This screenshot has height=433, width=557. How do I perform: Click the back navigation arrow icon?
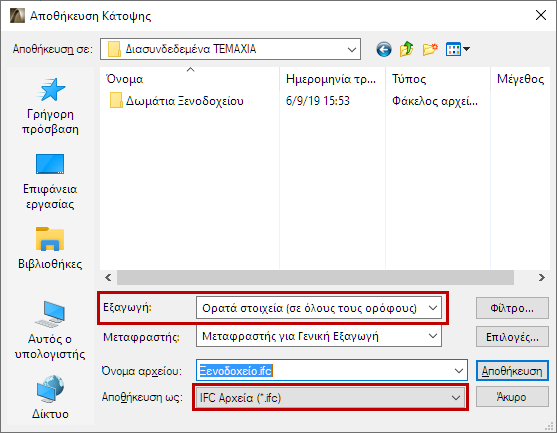point(384,49)
